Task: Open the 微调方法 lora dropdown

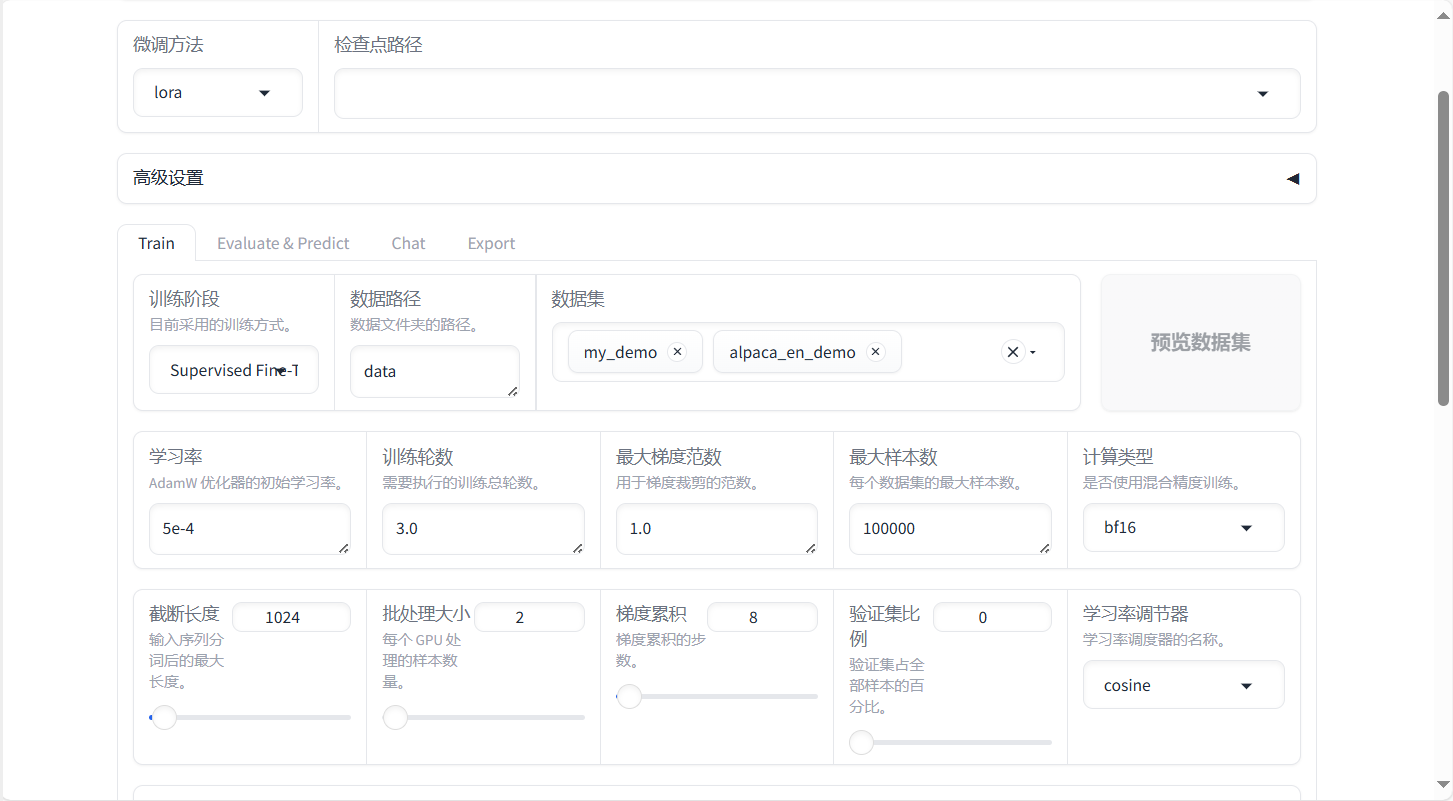Action: [x=218, y=93]
